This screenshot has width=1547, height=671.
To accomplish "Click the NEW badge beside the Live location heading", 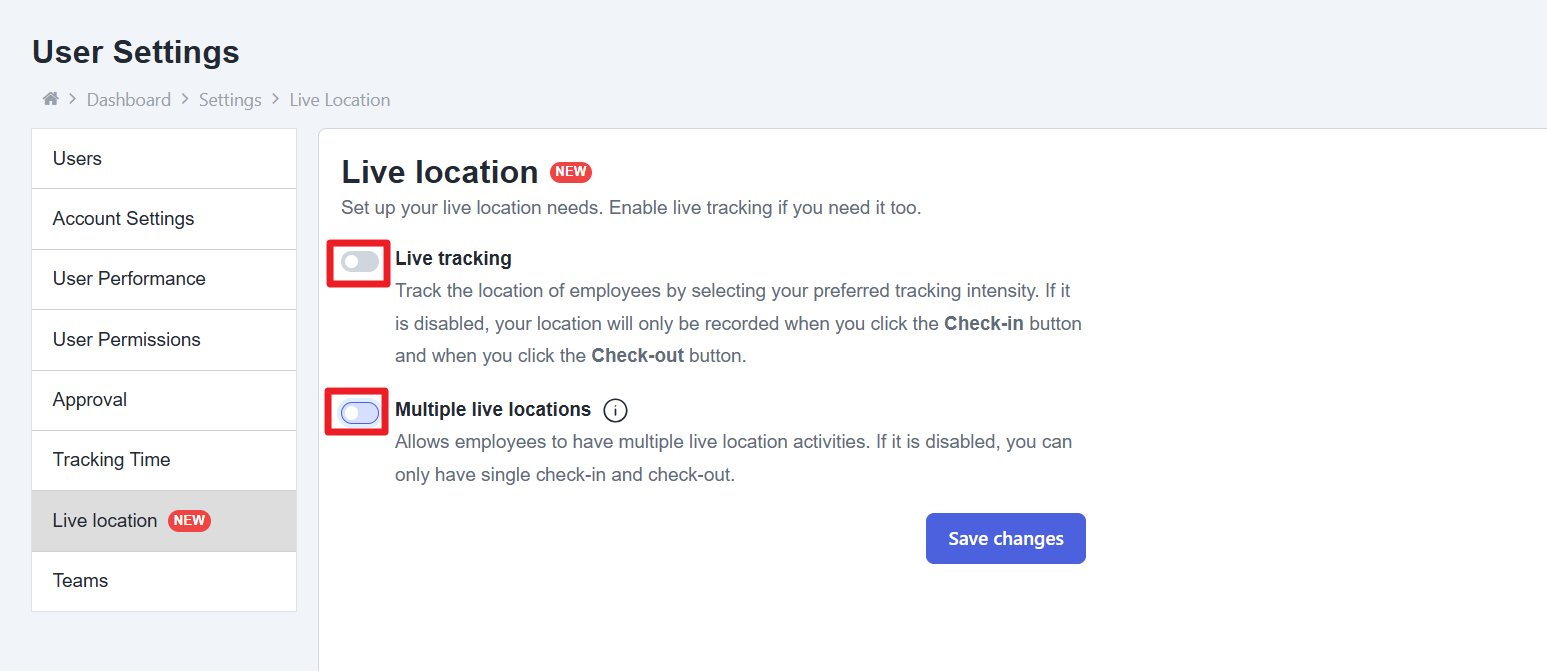I will (571, 172).
